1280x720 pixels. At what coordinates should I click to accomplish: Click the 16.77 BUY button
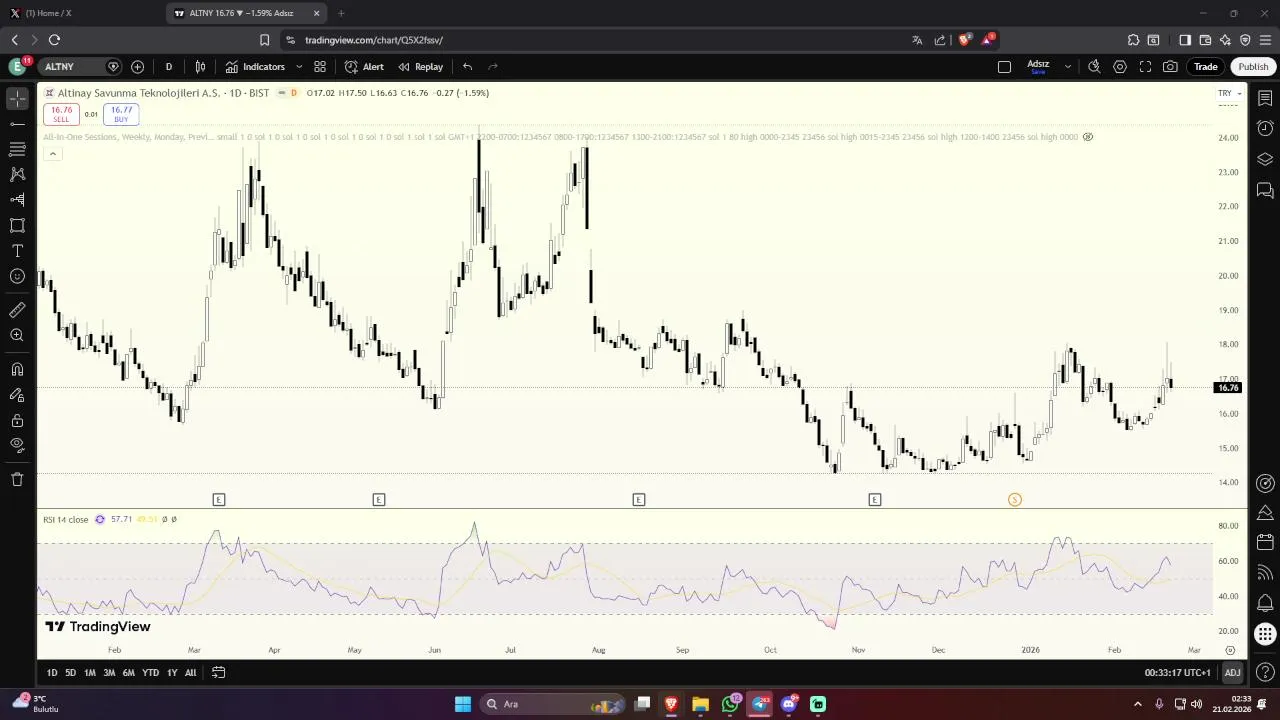[121, 114]
